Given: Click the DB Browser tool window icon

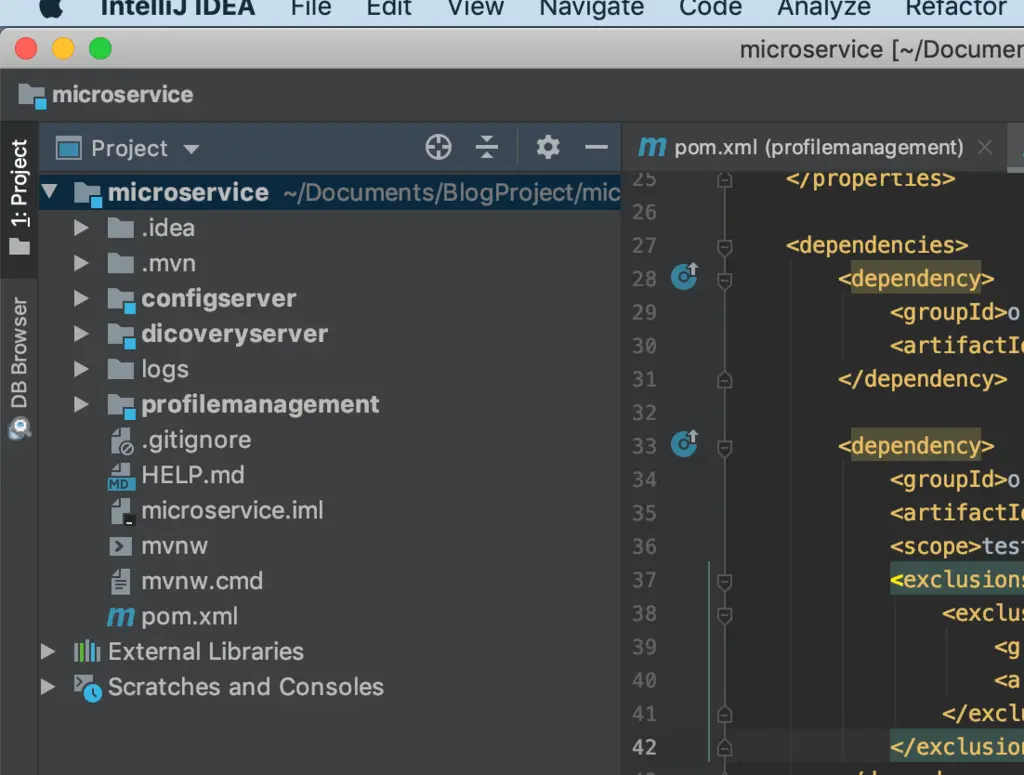Looking at the screenshot, I should pyautogui.click(x=20, y=429).
